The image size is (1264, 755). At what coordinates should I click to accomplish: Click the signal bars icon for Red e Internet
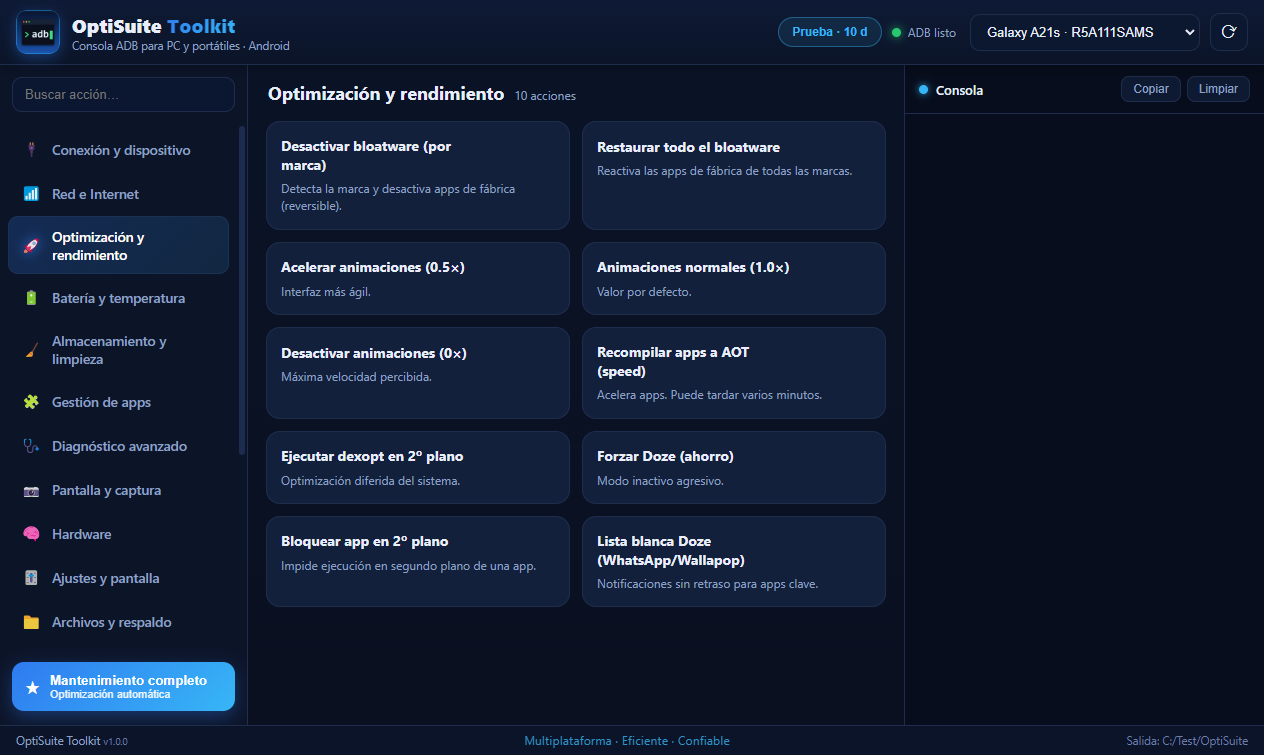tap(31, 194)
